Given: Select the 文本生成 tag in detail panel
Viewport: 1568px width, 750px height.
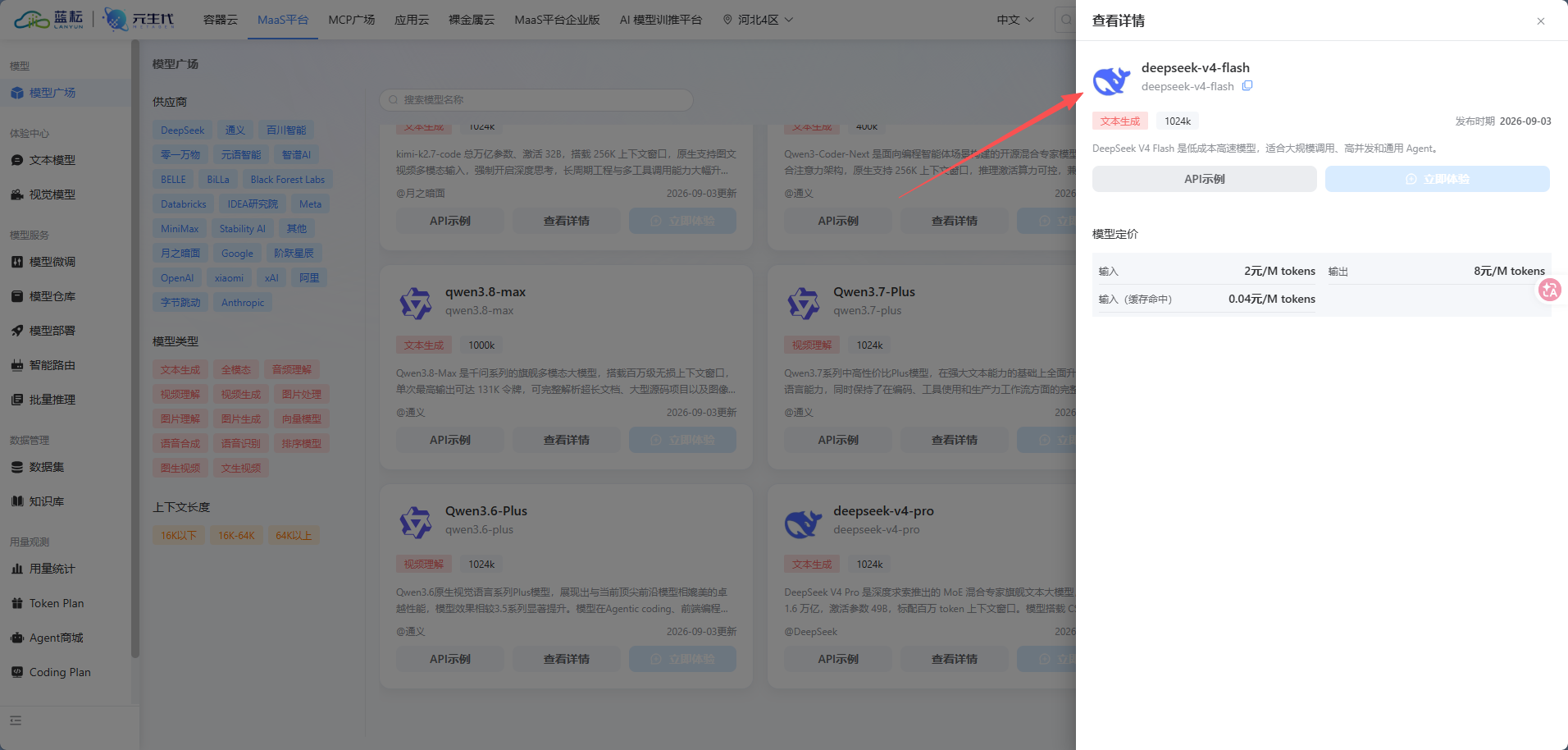Looking at the screenshot, I should 1120,121.
